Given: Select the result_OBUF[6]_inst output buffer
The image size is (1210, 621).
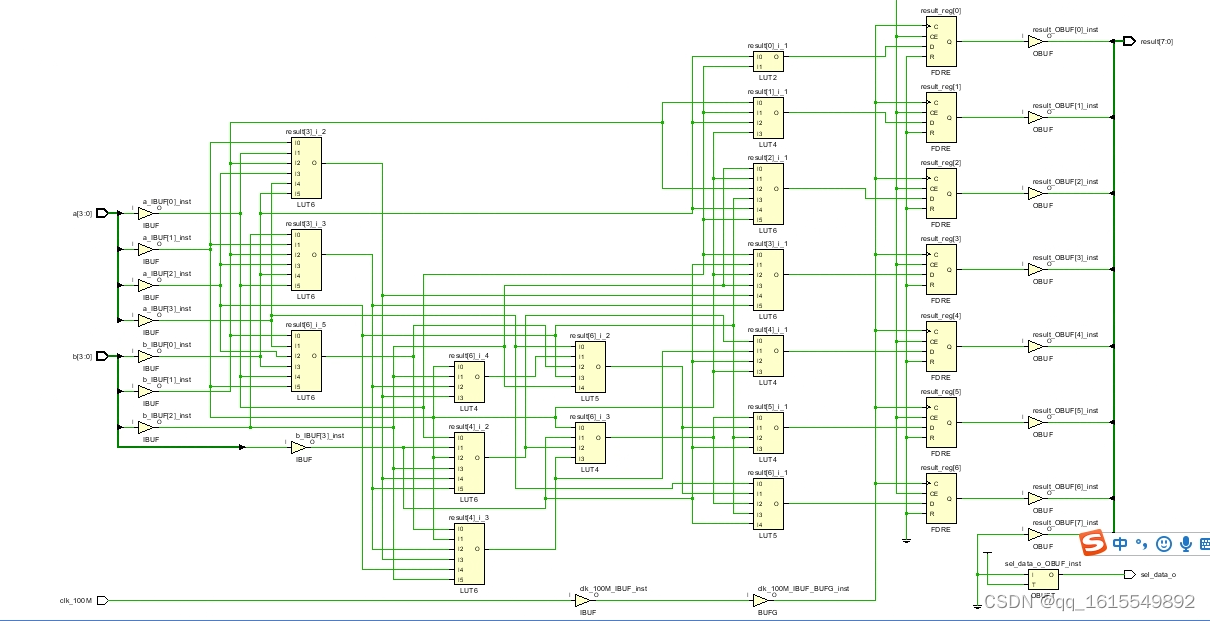Looking at the screenshot, I should tap(1035, 498).
